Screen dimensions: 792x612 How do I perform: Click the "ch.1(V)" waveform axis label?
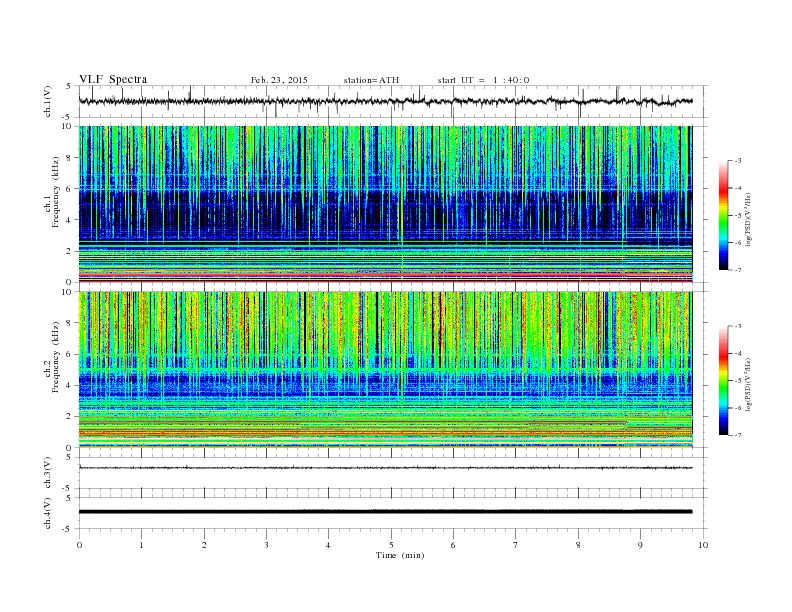(x=48, y=101)
